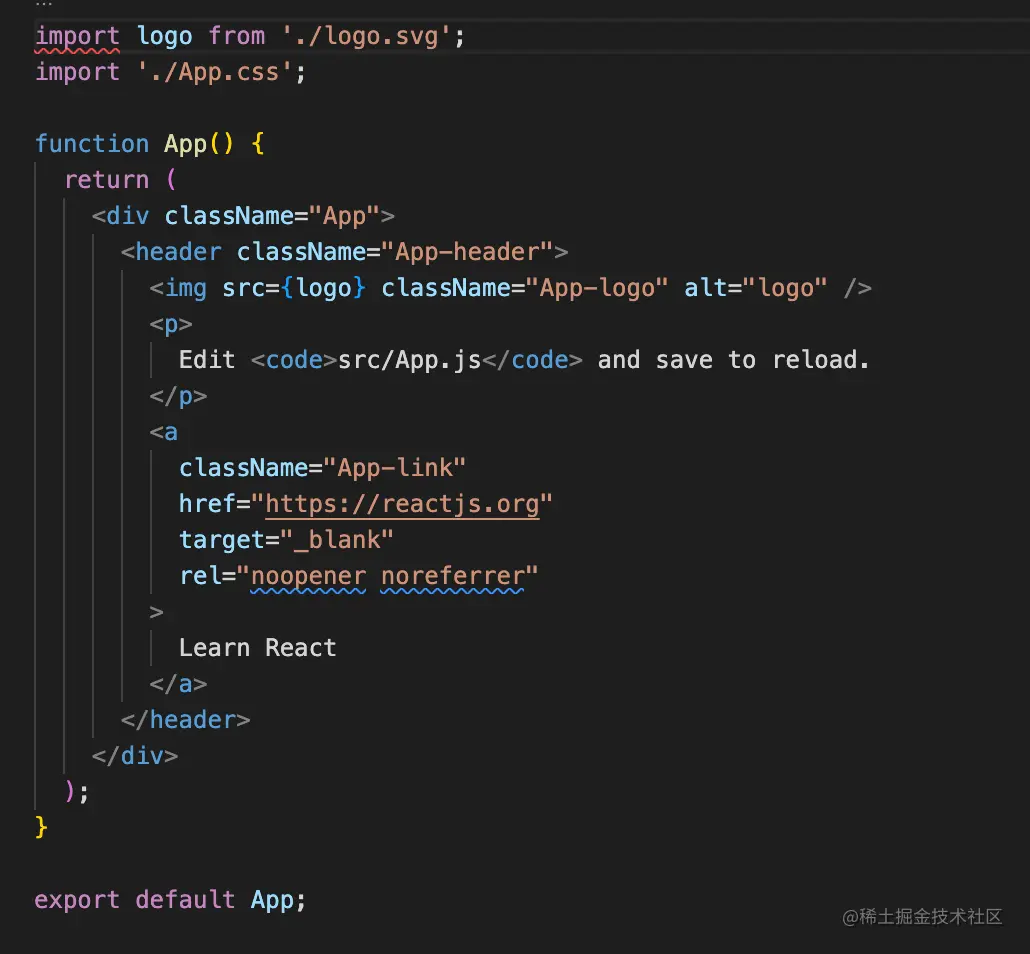Click the closing </header> tag
Image resolution: width=1030 pixels, height=954 pixels.
(x=185, y=720)
